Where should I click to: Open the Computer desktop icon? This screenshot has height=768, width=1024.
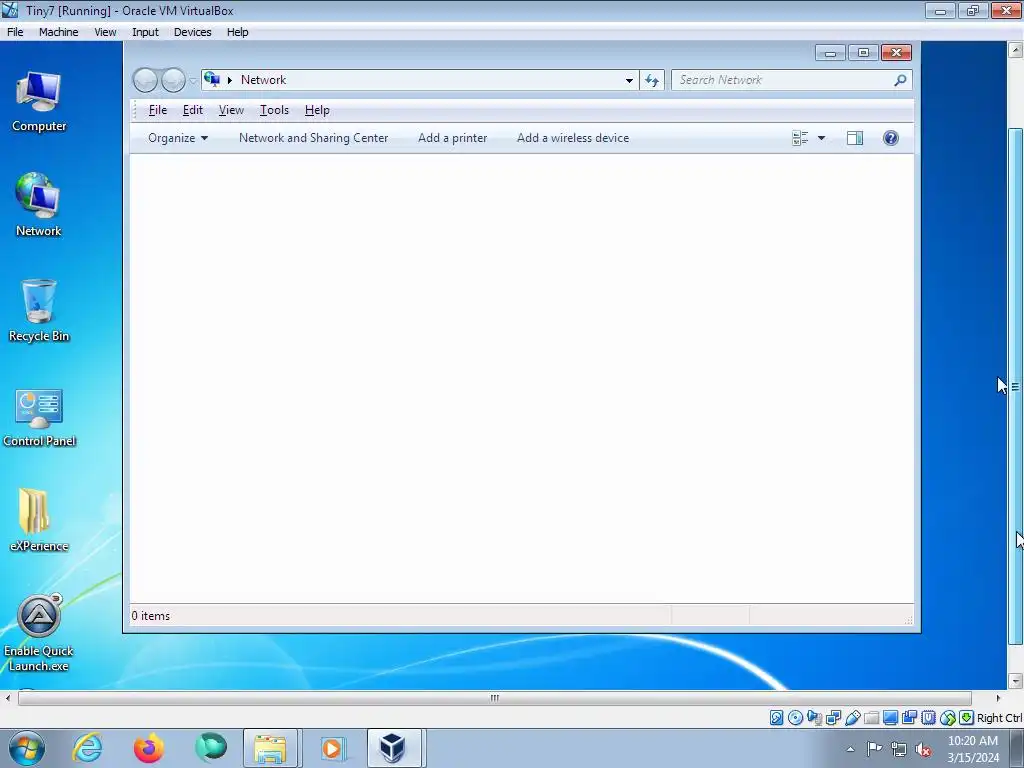(x=39, y=102)
